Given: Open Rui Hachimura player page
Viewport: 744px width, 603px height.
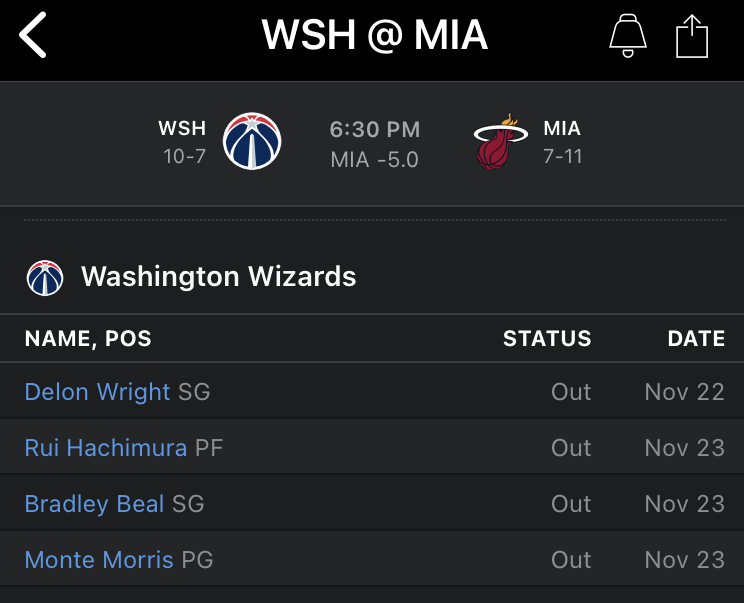Looking at the screenshot, I should [106, 448].
